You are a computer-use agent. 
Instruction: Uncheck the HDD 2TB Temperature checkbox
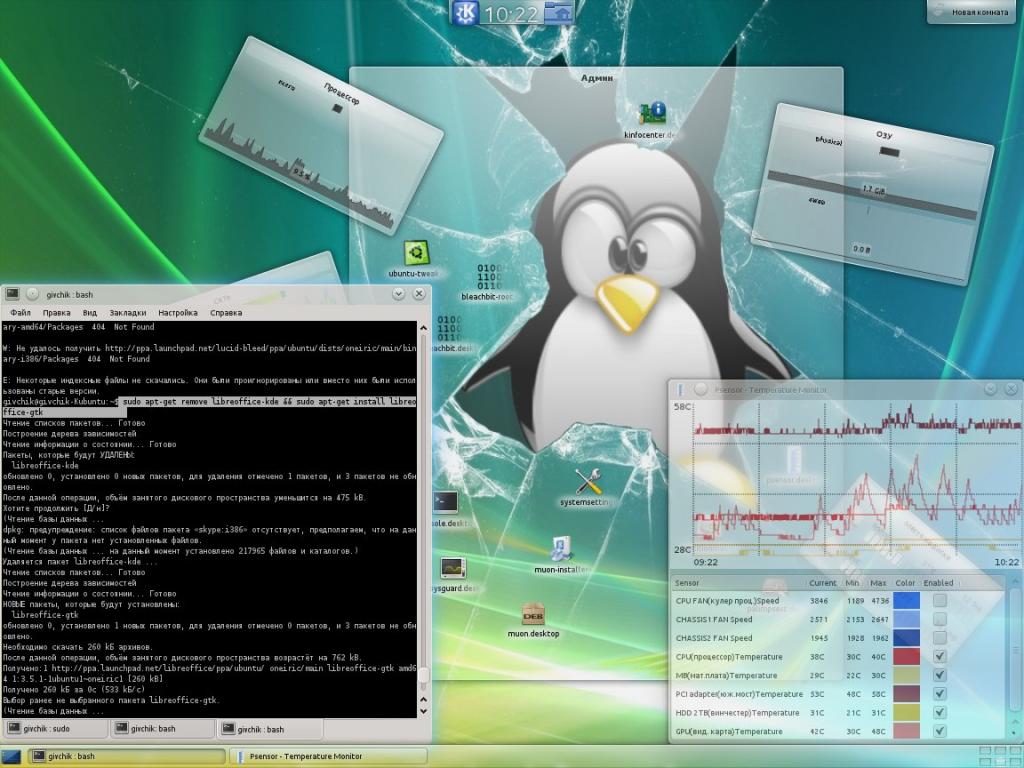pos(939,712)
